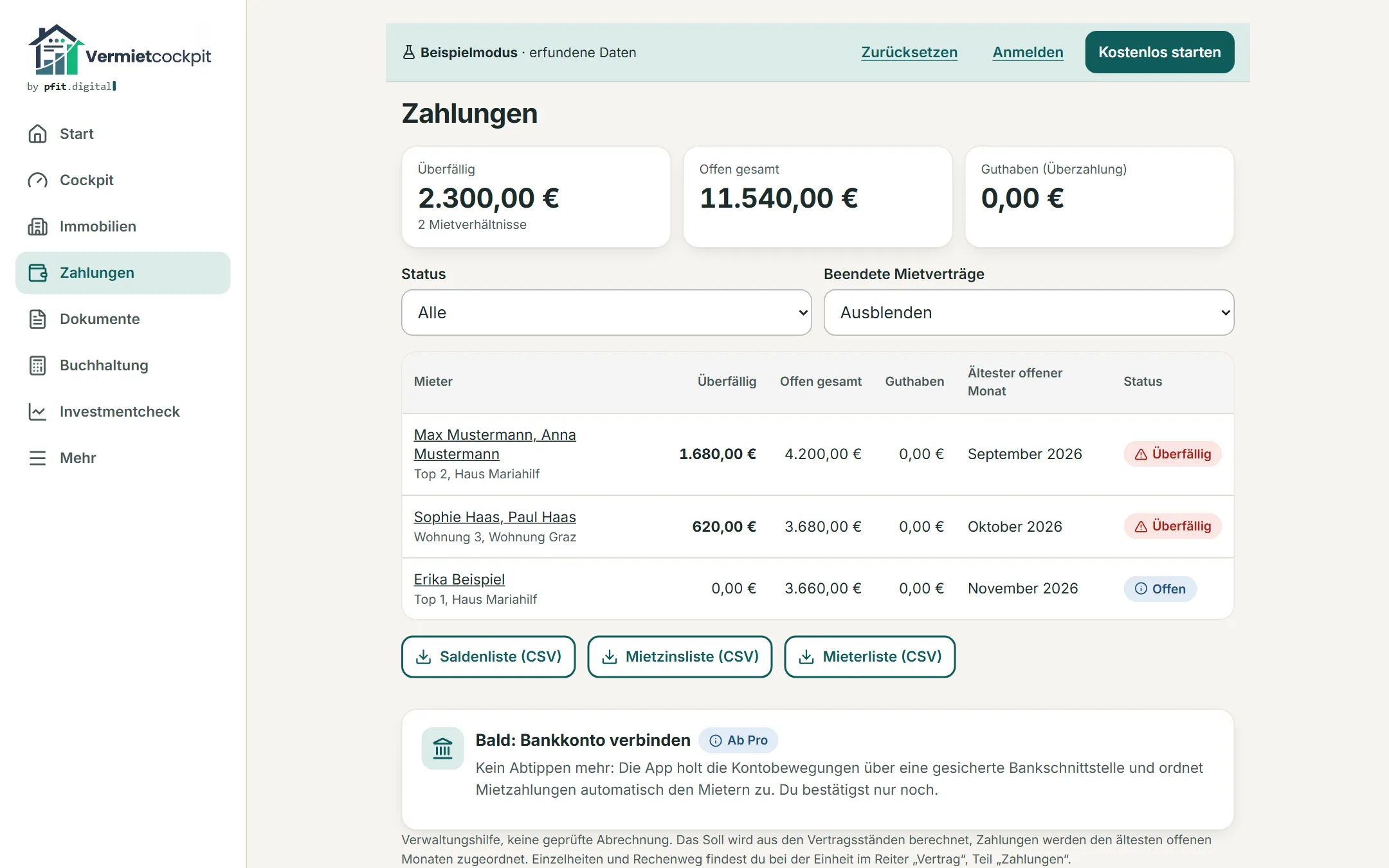
Task: Click the November 2026 cell
Action: 1022,588
